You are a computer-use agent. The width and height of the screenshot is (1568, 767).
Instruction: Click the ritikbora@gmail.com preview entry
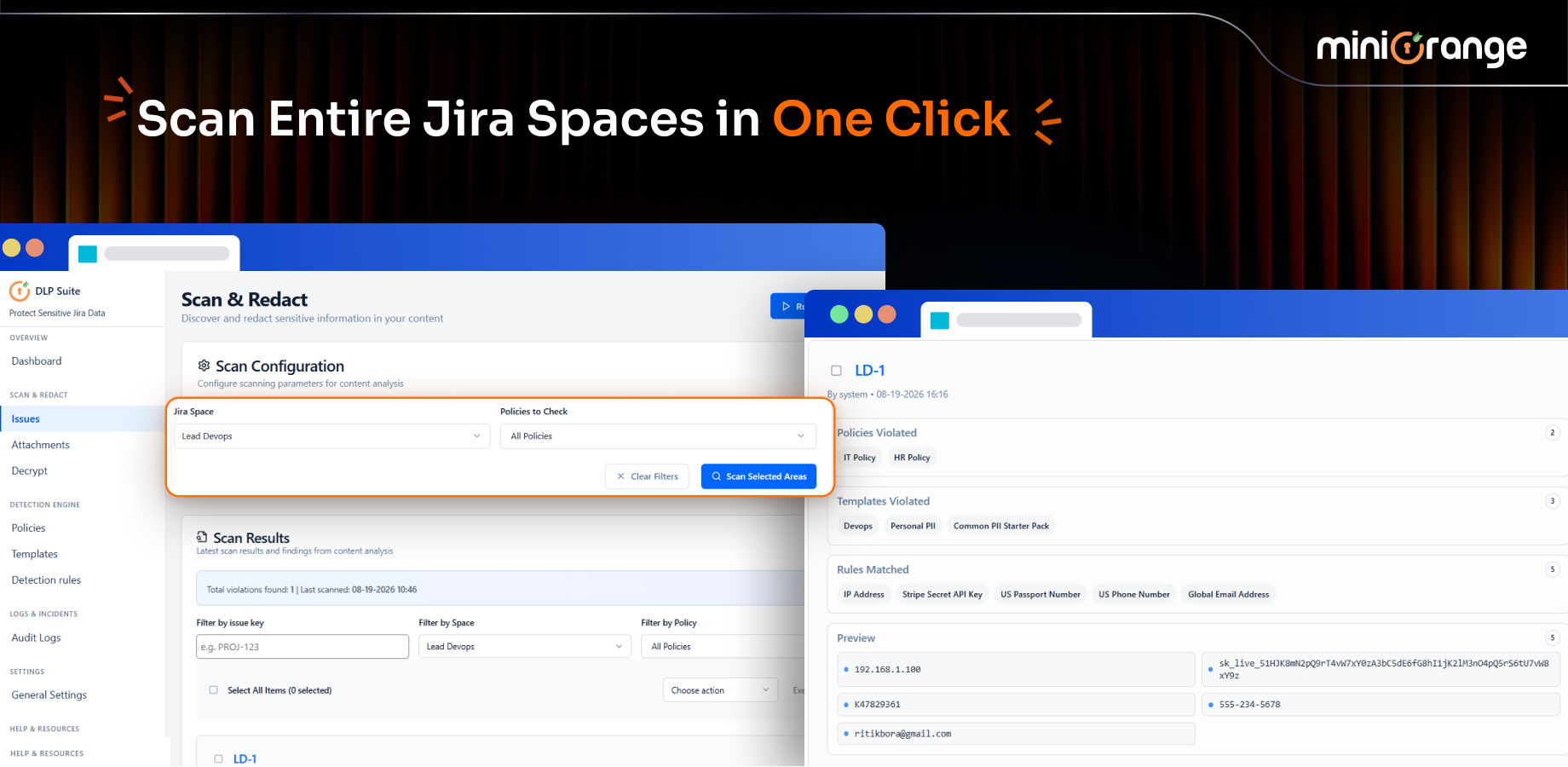click(1016, 734)
